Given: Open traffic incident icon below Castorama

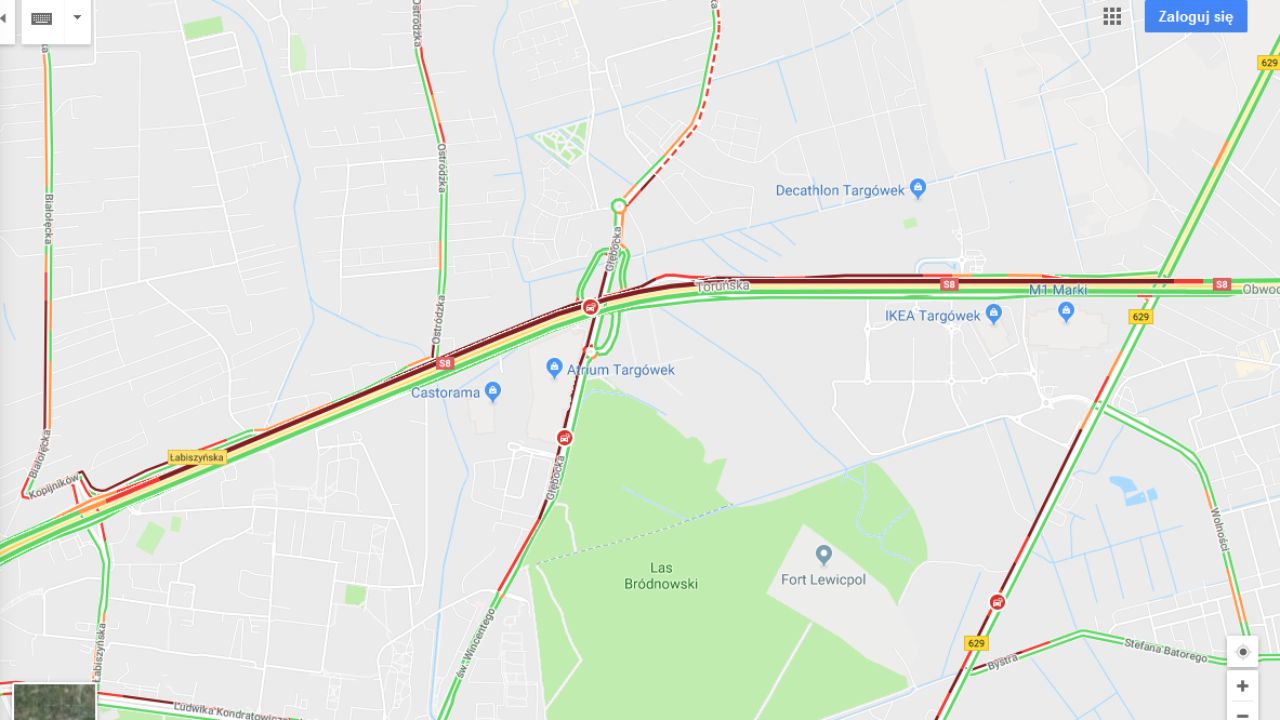Looking at the screenshot, I should click(565, 437).
